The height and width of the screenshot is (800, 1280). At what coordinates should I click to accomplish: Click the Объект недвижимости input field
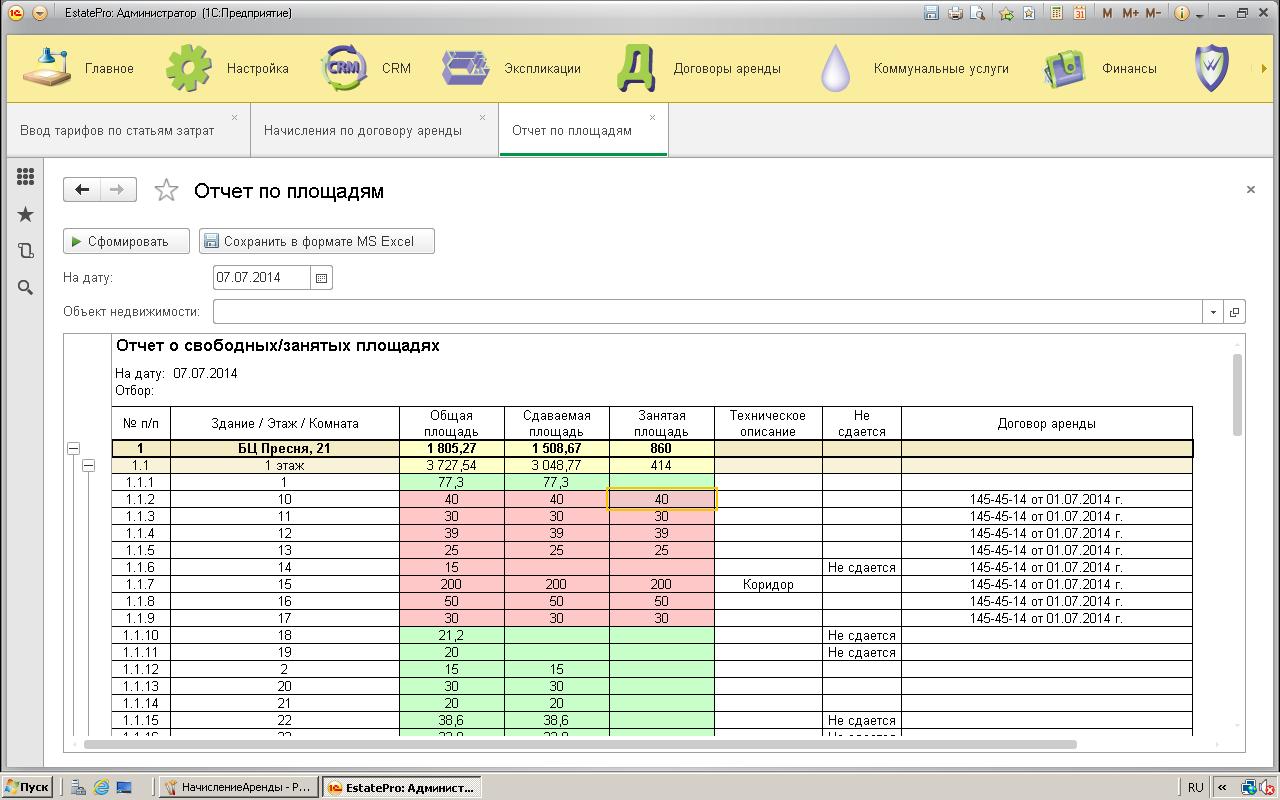[707, 312]
